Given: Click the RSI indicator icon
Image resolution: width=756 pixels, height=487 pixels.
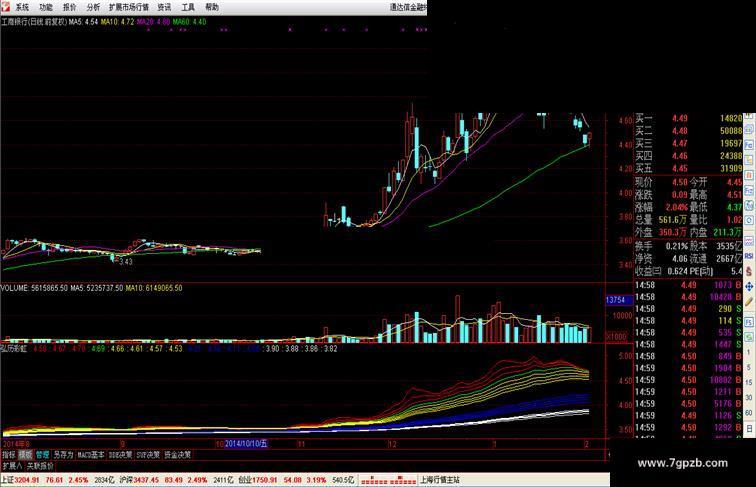Looking at the screenshot, I should coord(749,256).
